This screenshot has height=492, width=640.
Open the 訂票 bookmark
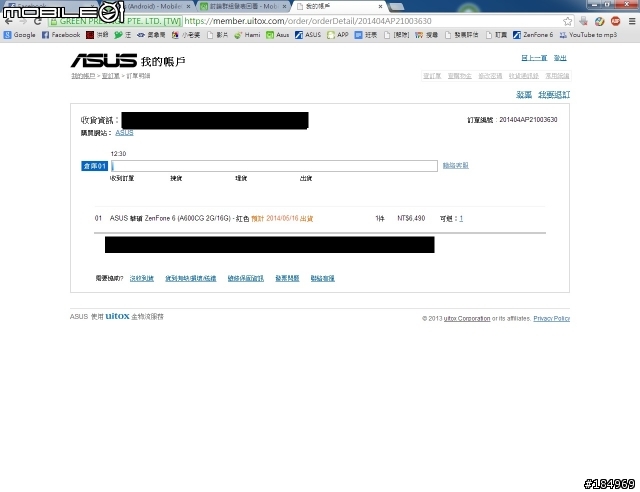(x=496, y=35)
